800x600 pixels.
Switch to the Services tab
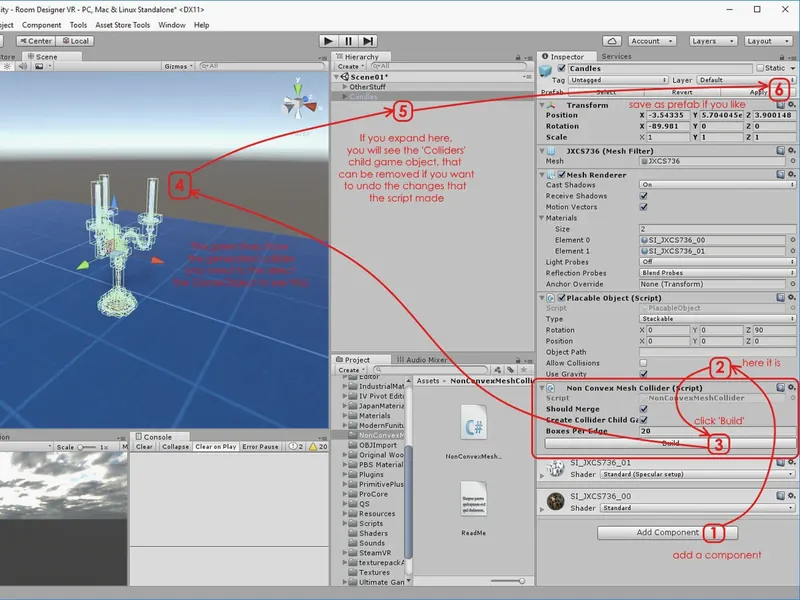click(x=616, y=57)
